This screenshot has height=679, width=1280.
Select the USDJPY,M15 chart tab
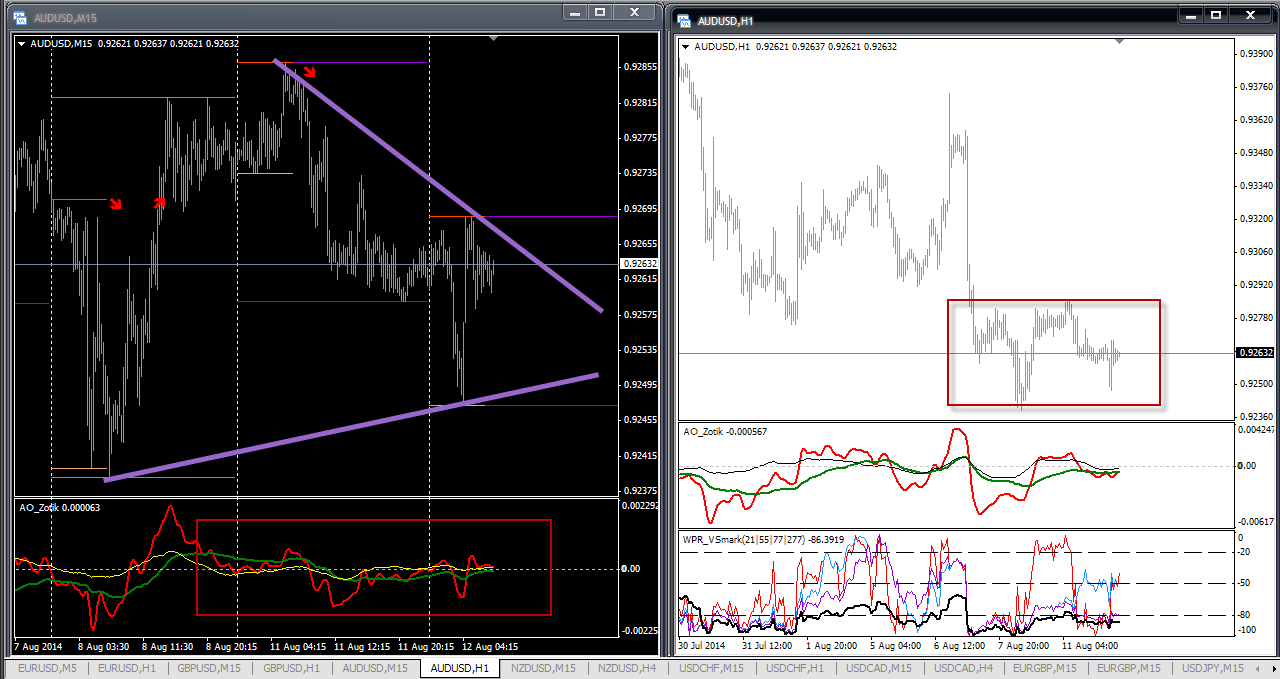(x=1214, y=668)
